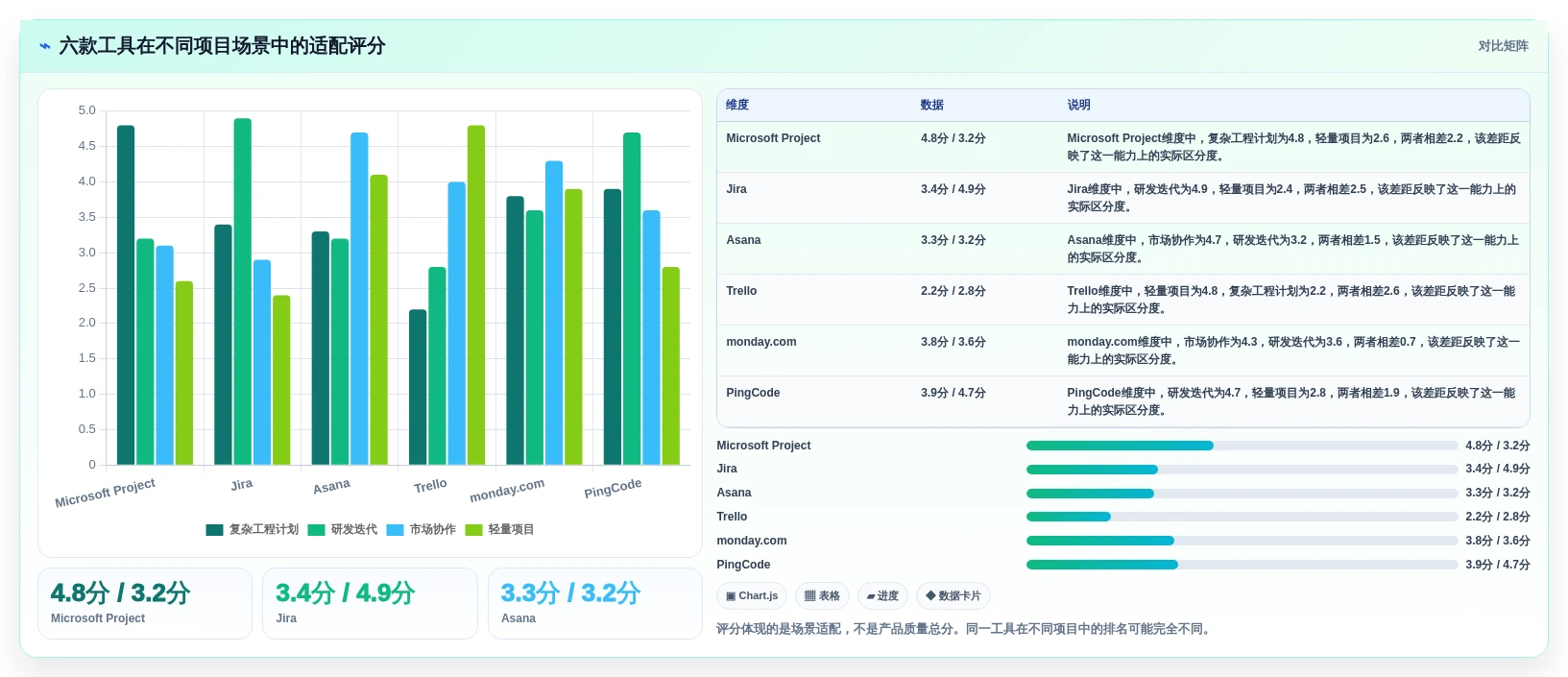The image size is (1568, 677).
Task: Toggle the 市场协作 legend swatch
Action: (x=395, y=530)
